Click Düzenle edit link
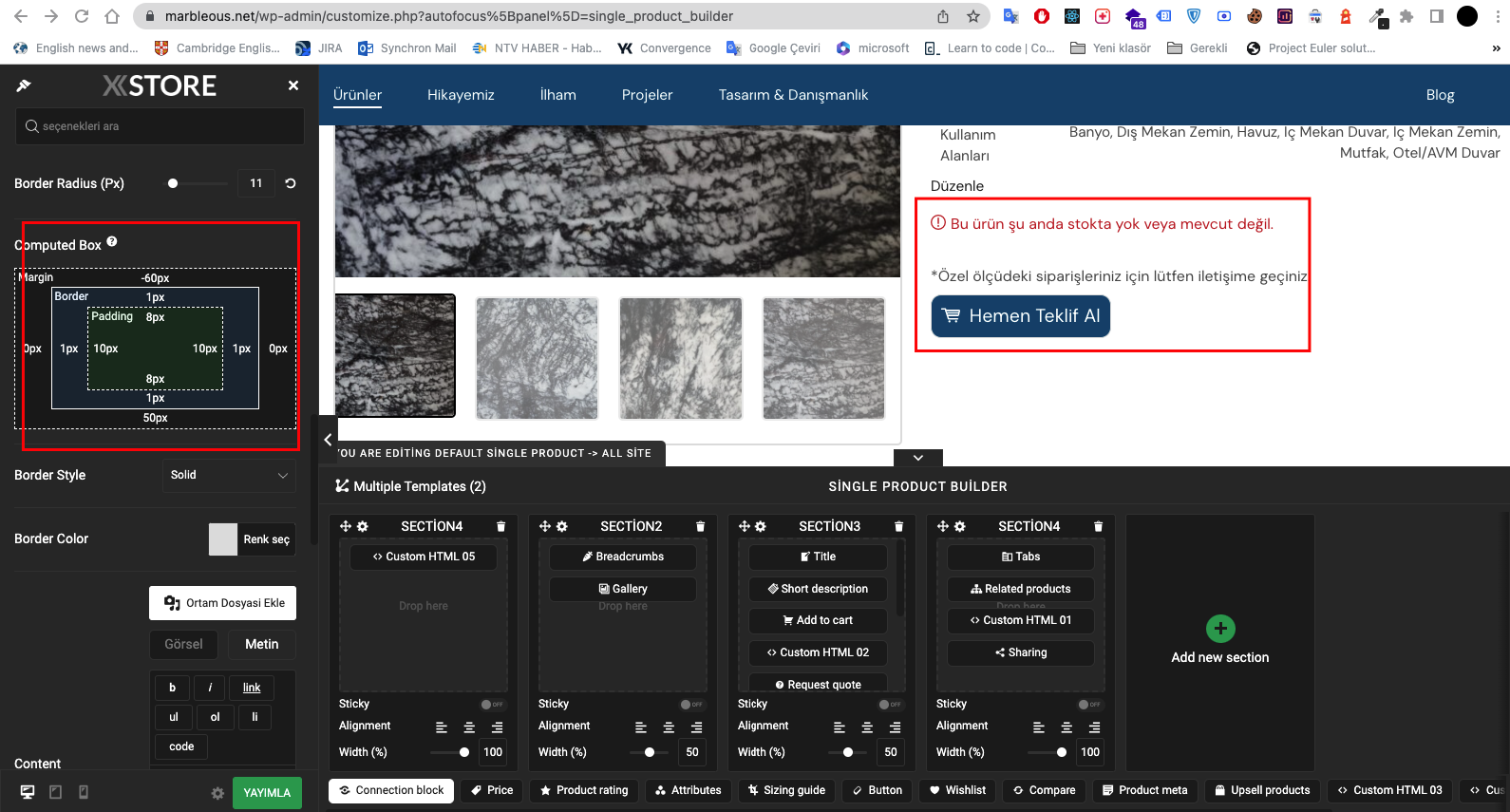The height and width of the screenshot is (812, 1510). point(957,186)
